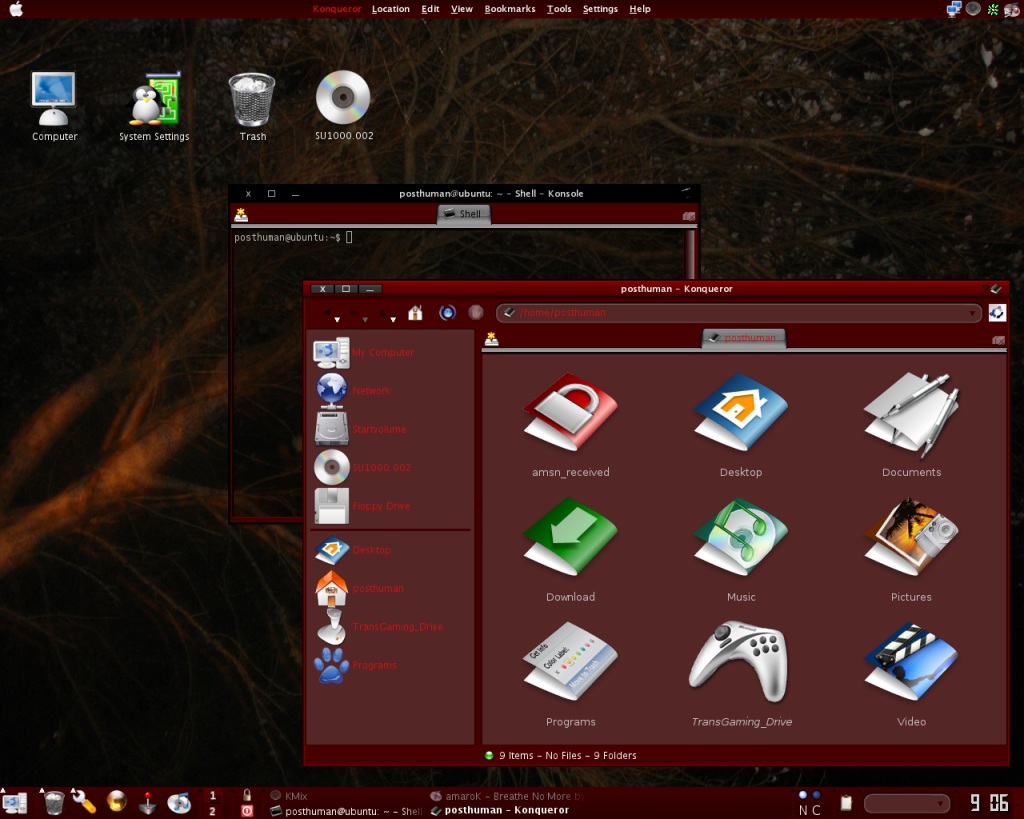Screen dimensions: 1024x819
Task: Open the Help menu
Action: click(x=640, y=9)
